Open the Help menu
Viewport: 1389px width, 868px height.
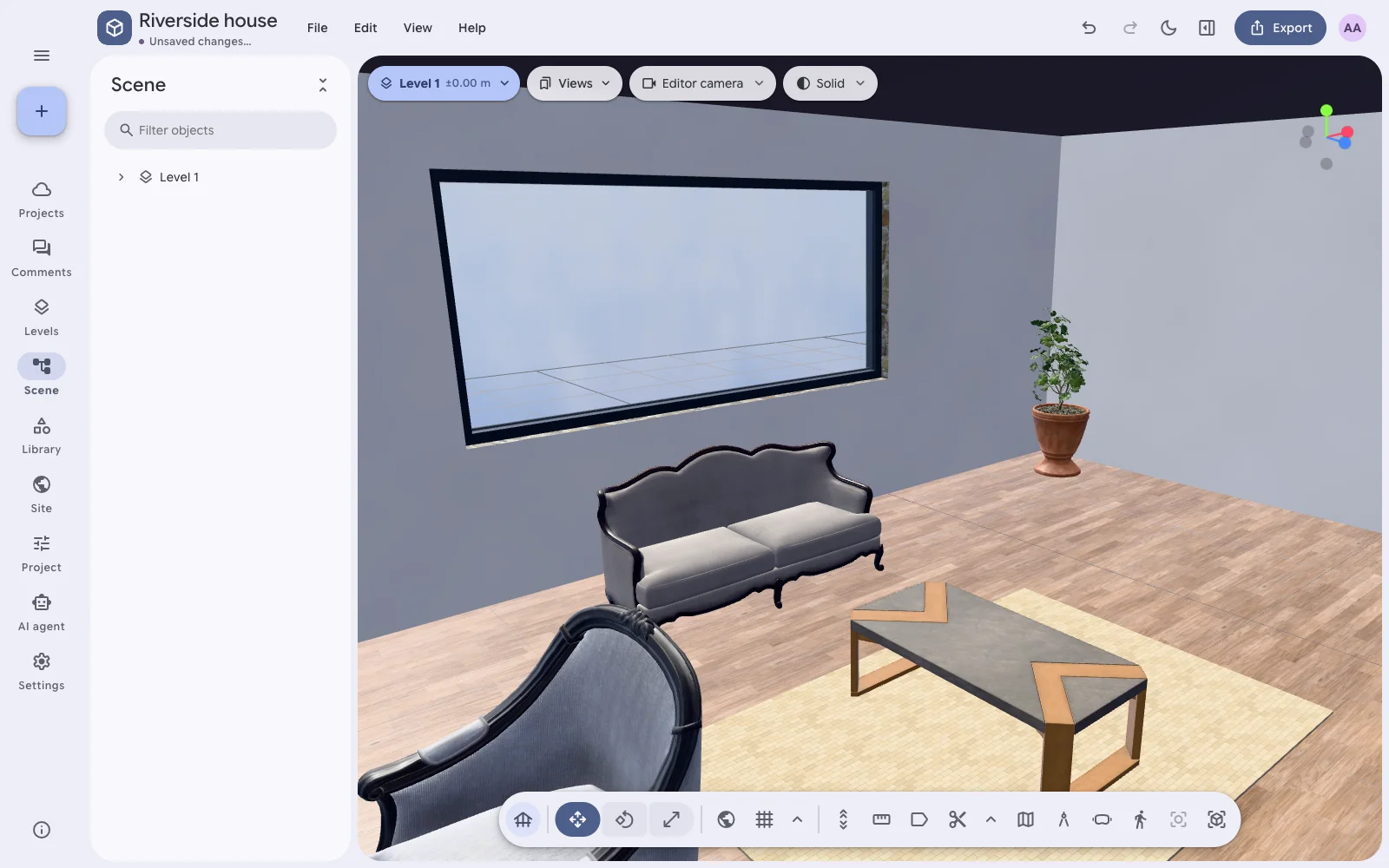tap(472, 28)
